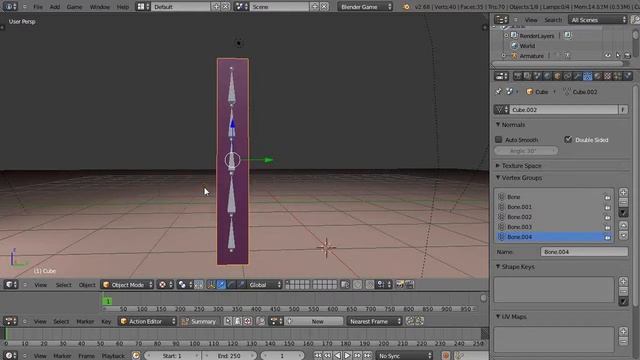Open the Action Editor mode dropdown
The height and width of the screenshot is (360, 640).
147,321
